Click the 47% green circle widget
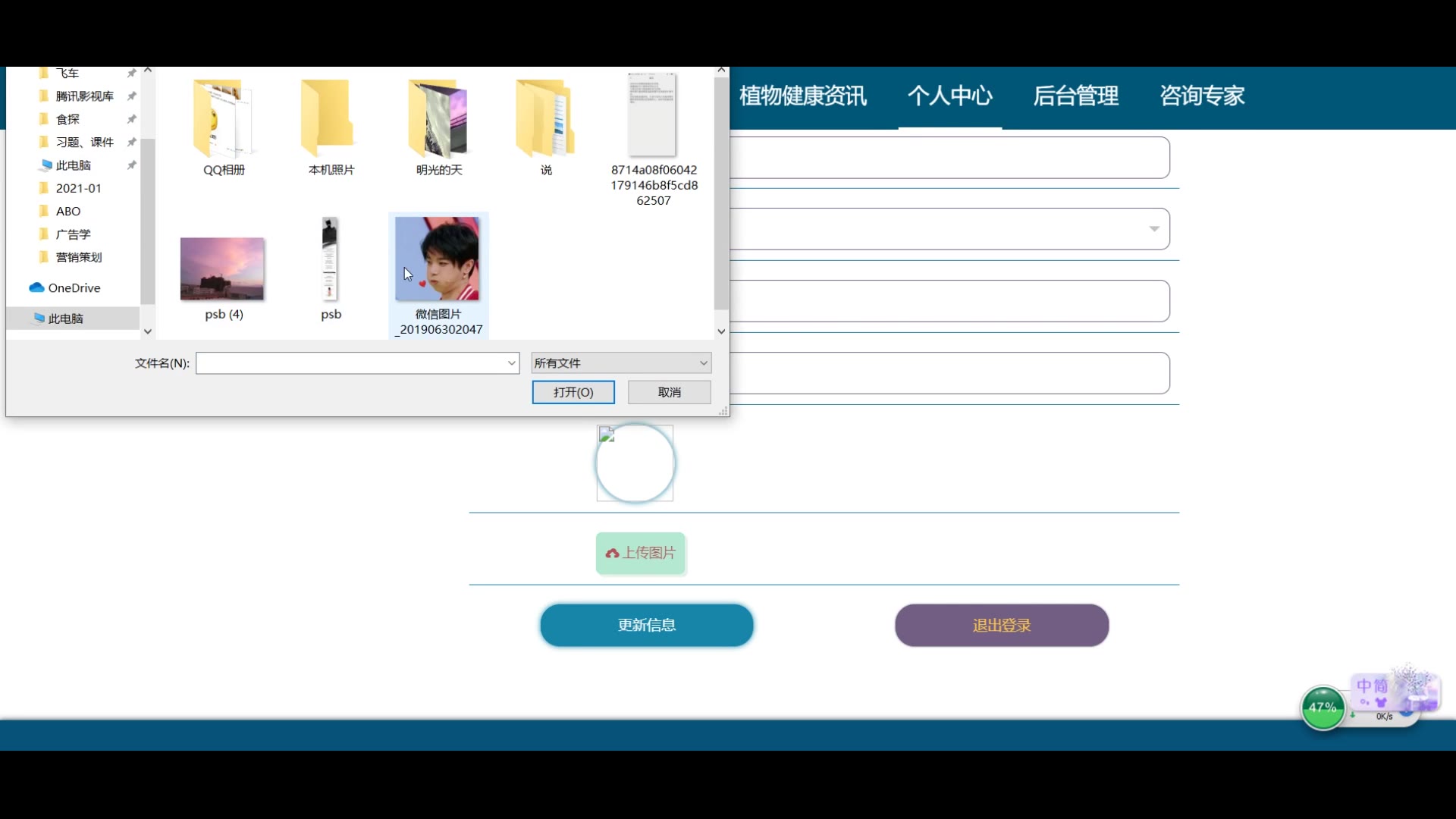 [x=1323, y=708]
